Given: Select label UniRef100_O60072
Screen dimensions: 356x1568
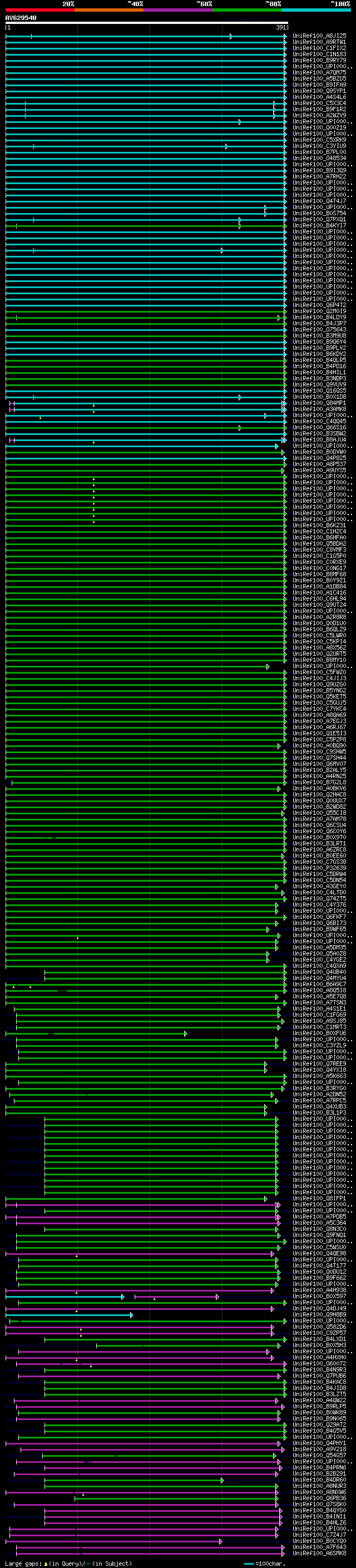Looking at the screenshot, I should pyautogui.click(x=319, y=1363).
